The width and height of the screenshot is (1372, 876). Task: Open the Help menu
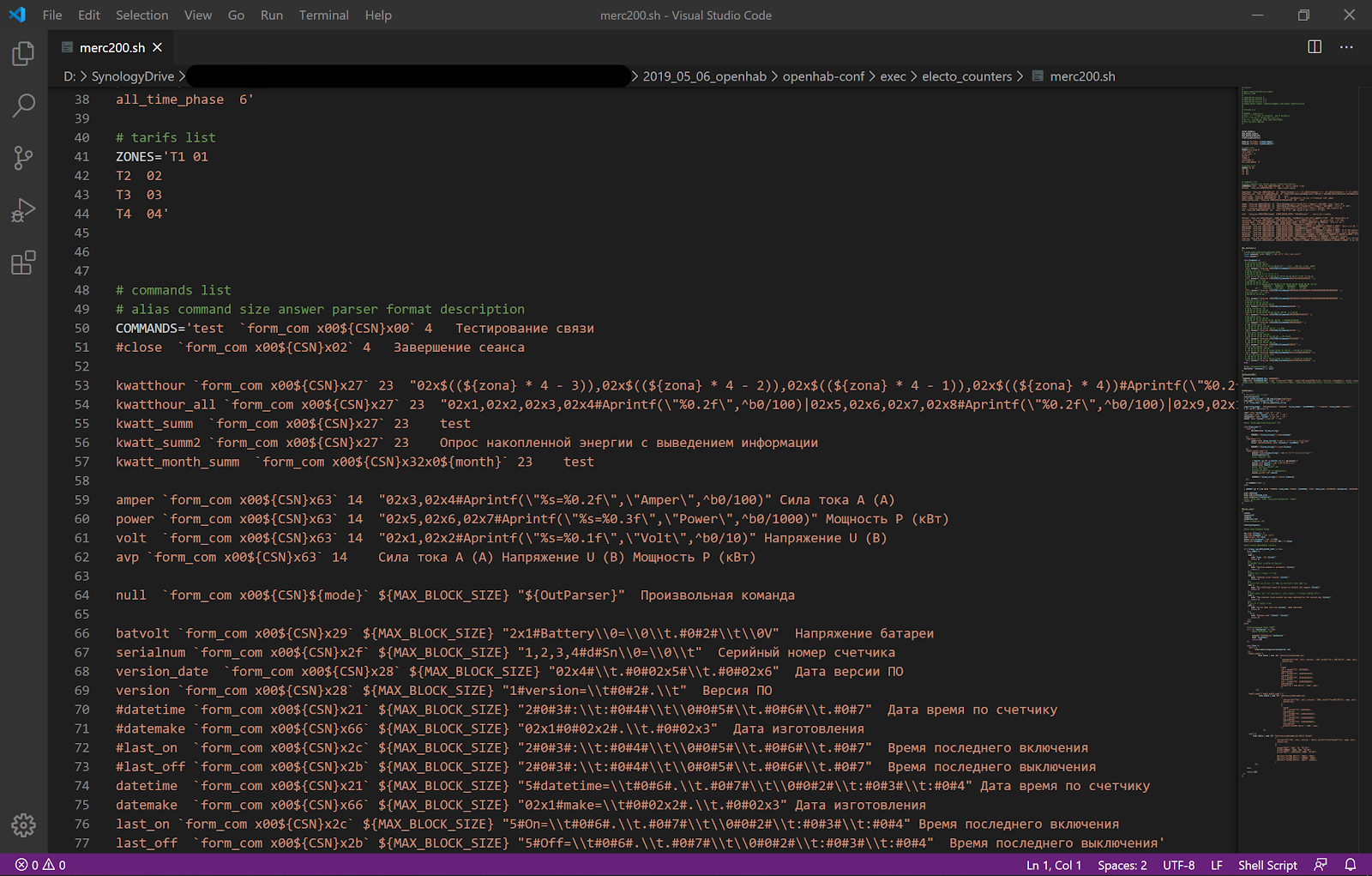pyautogui.click(x=378, y=15)
